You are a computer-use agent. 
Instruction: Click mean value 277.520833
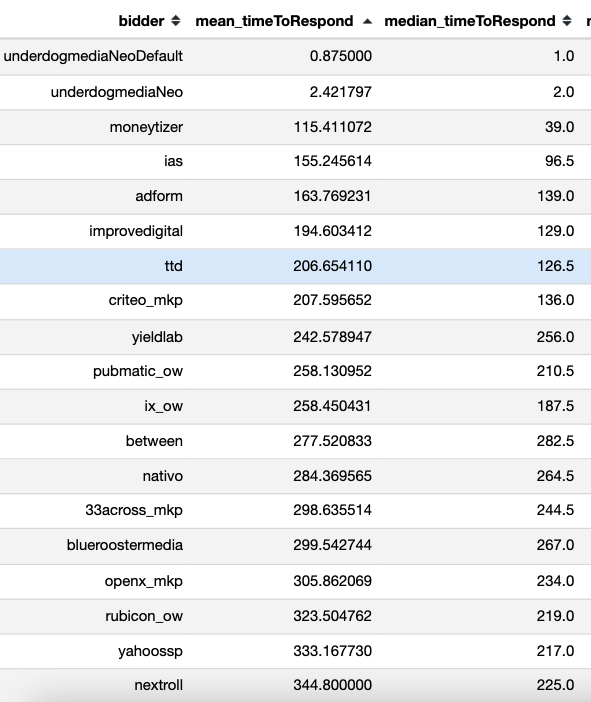pos(333,441)
